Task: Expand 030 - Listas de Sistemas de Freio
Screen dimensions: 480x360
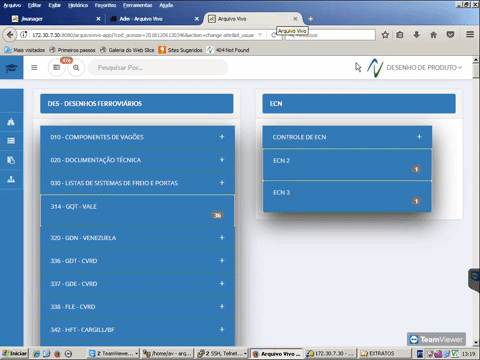Action: coord(222,183)
